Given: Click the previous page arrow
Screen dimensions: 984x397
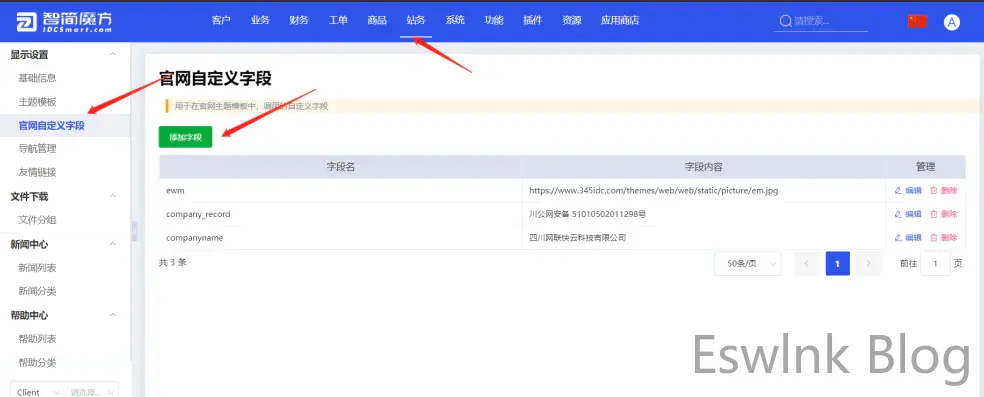Looking at the screenshot, I should pyautogui.click(x=806, y=264).
